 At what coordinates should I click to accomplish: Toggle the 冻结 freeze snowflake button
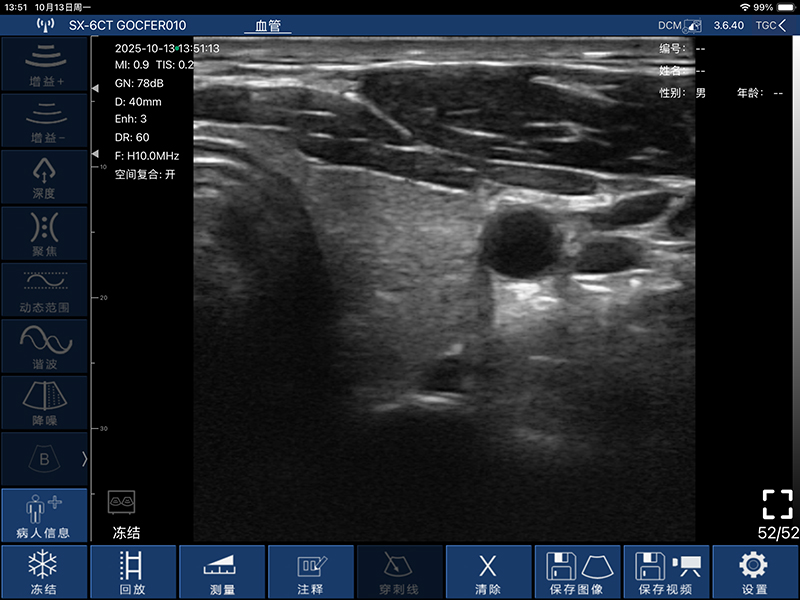pos(43,572)
